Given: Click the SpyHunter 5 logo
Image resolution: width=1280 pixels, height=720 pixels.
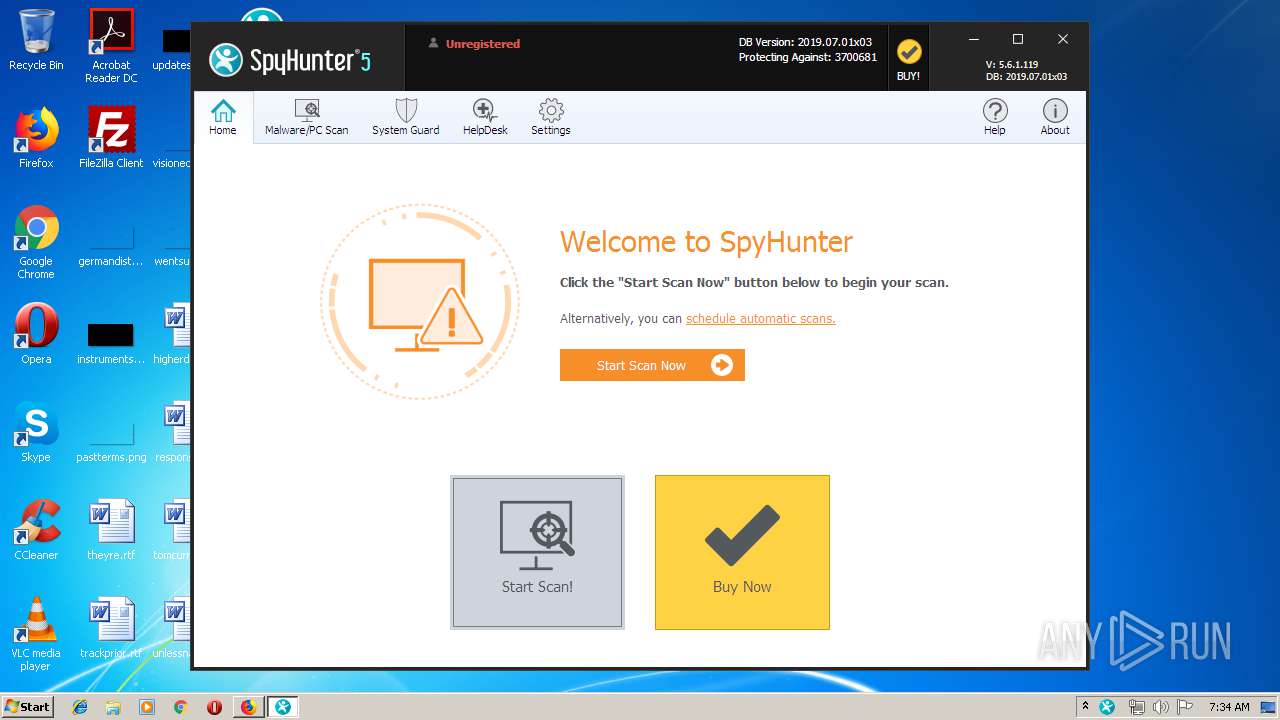Looking at the screenshot, I should tap(290, 60).
